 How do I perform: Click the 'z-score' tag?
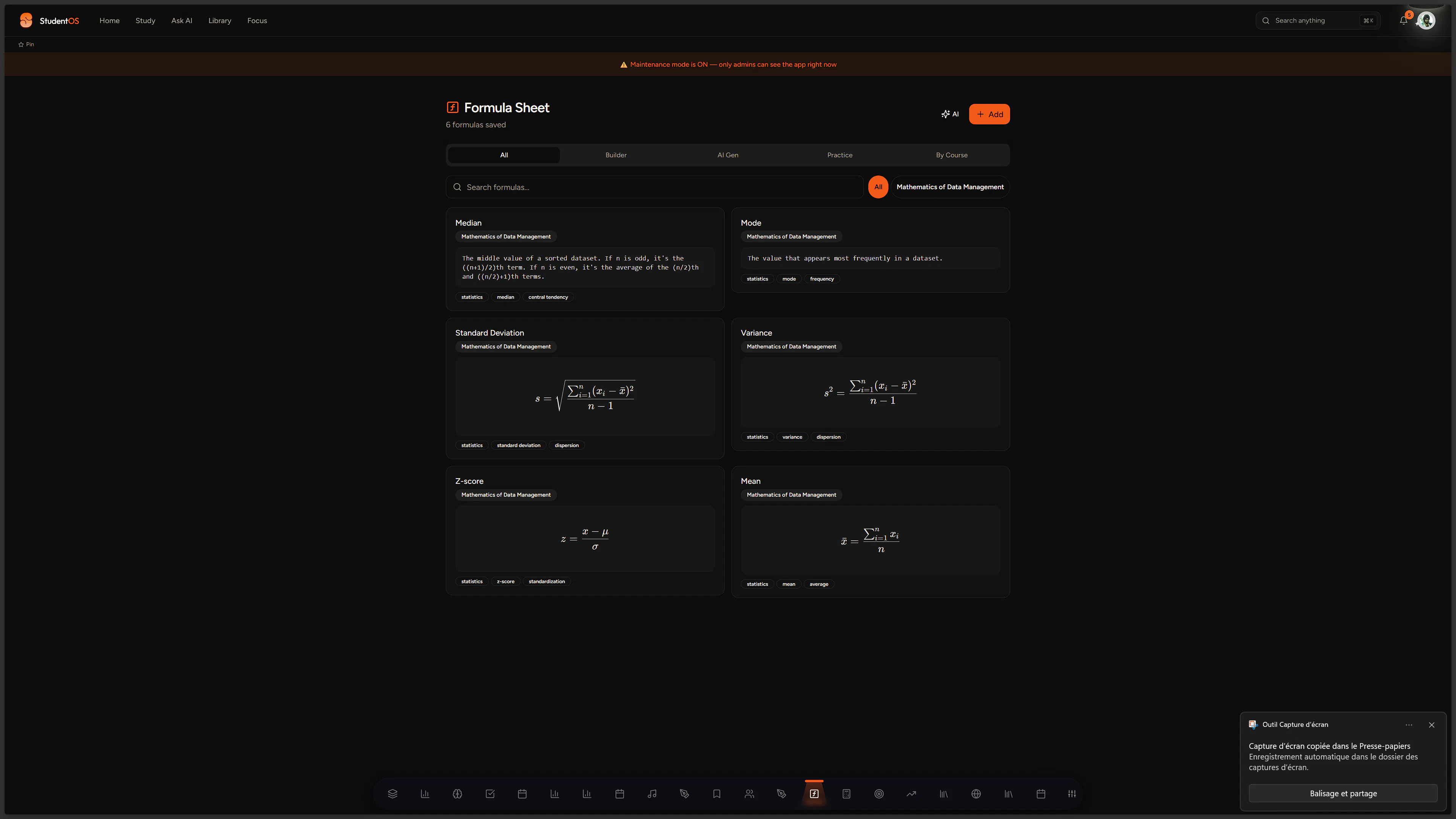[505, 582]
